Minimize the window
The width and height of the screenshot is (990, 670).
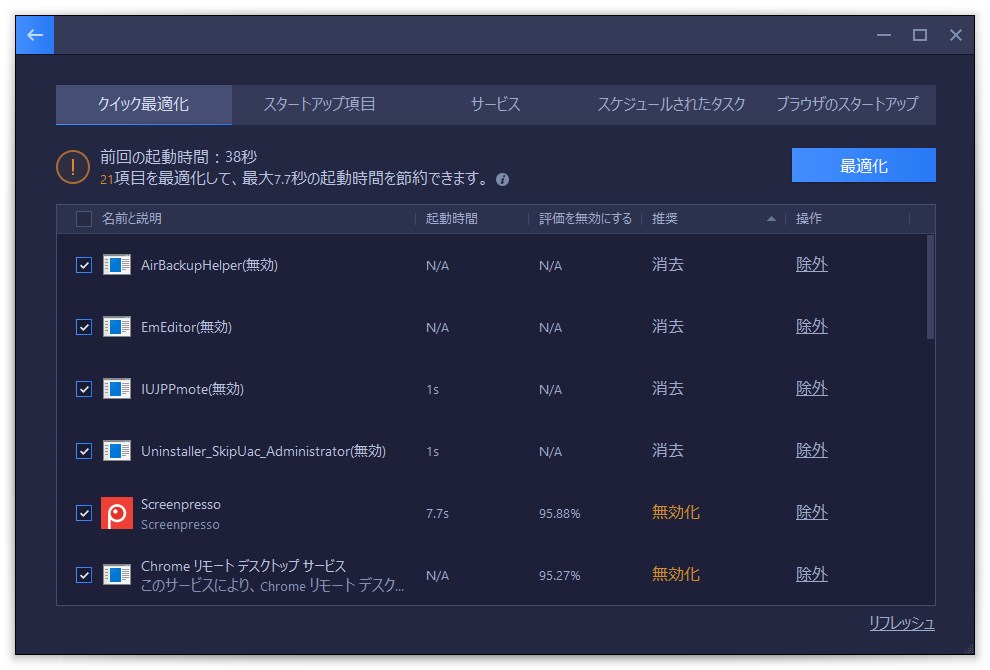click(884, 35)
